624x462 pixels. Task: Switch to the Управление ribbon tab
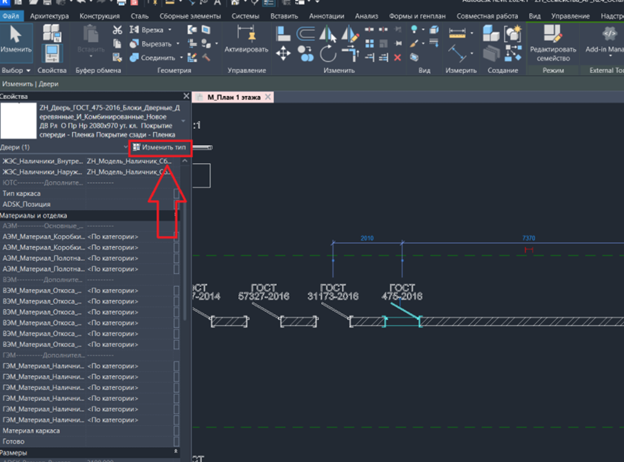click(x=570, y=16)
